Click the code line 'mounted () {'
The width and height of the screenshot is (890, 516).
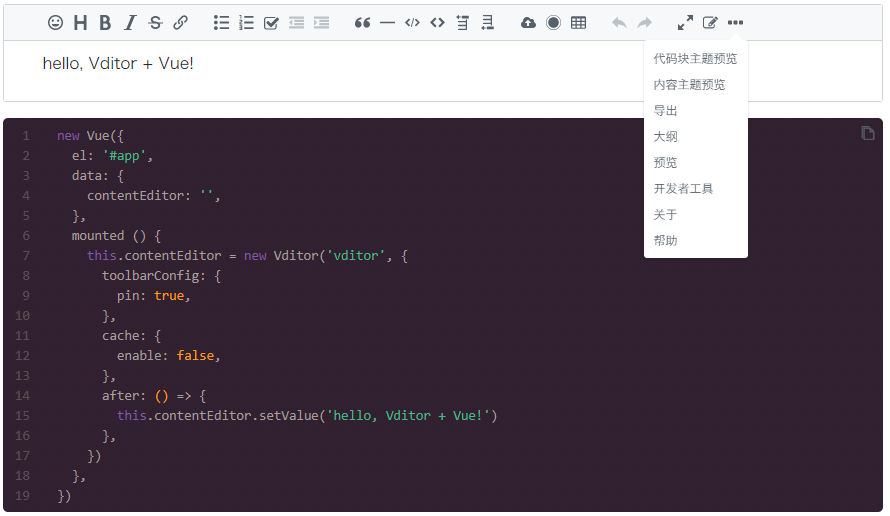coord(116,236)
